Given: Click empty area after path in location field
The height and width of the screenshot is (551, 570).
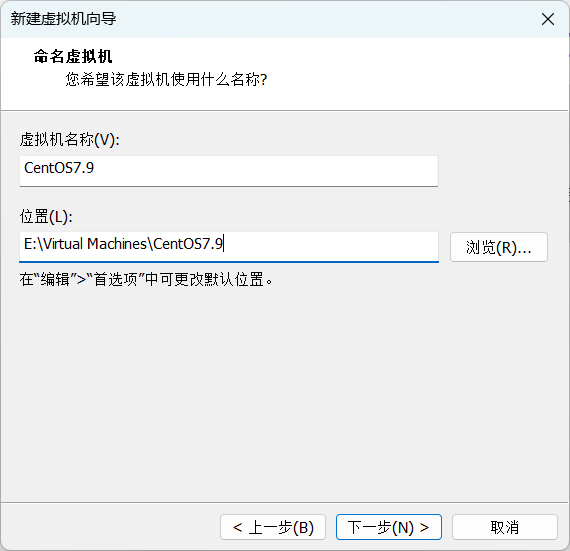Looking at the screenshot, I should tap(331, 246).
